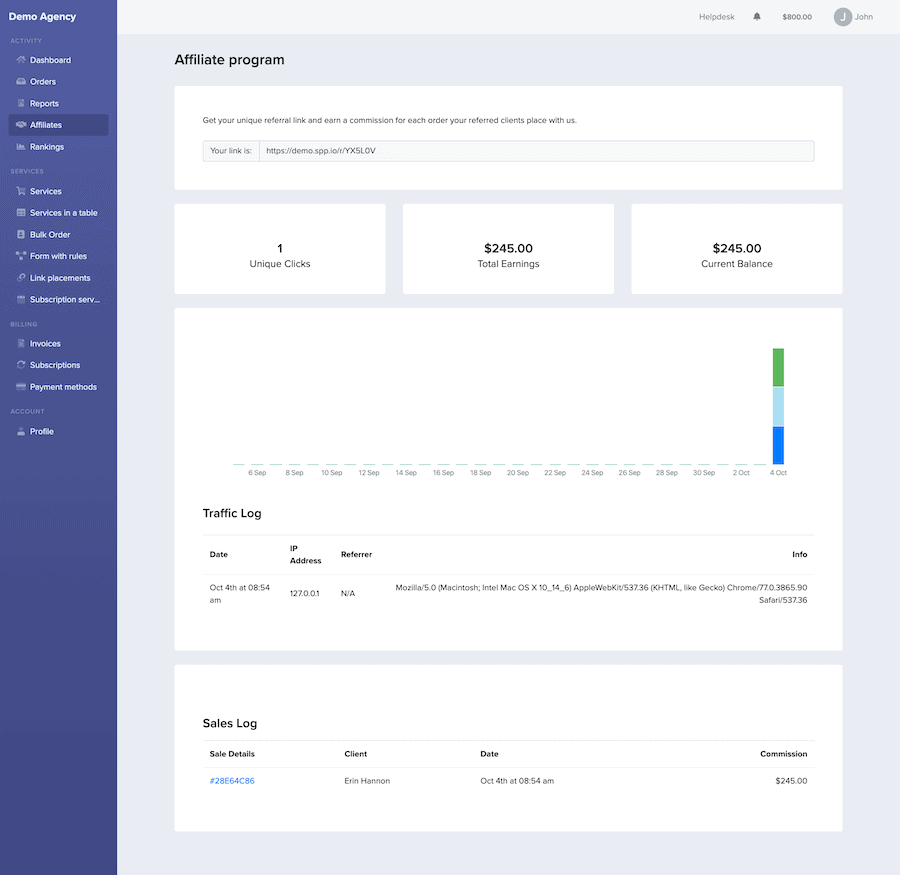Click the Orders inbox icon
900x875 pixels.
pos(21,82)
